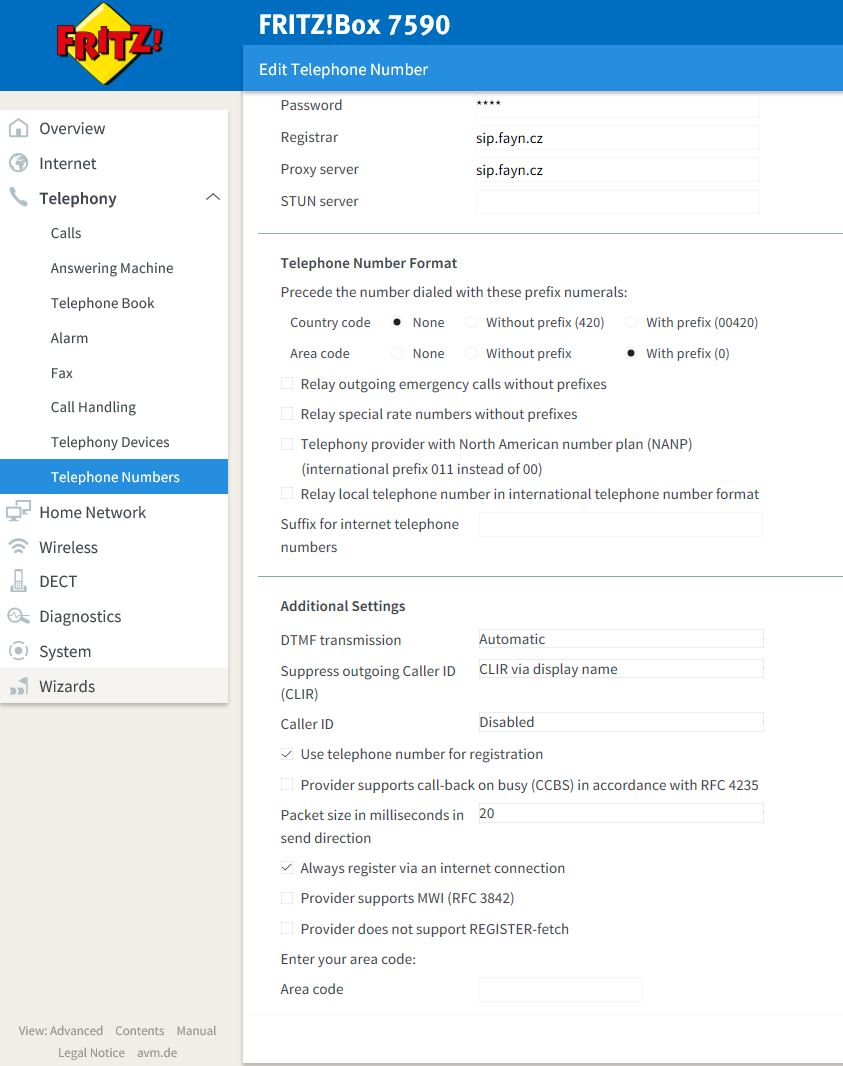Enable Provider does not support REGISTER-fetch
This screenshot has width=843, height=1066.
287,928
